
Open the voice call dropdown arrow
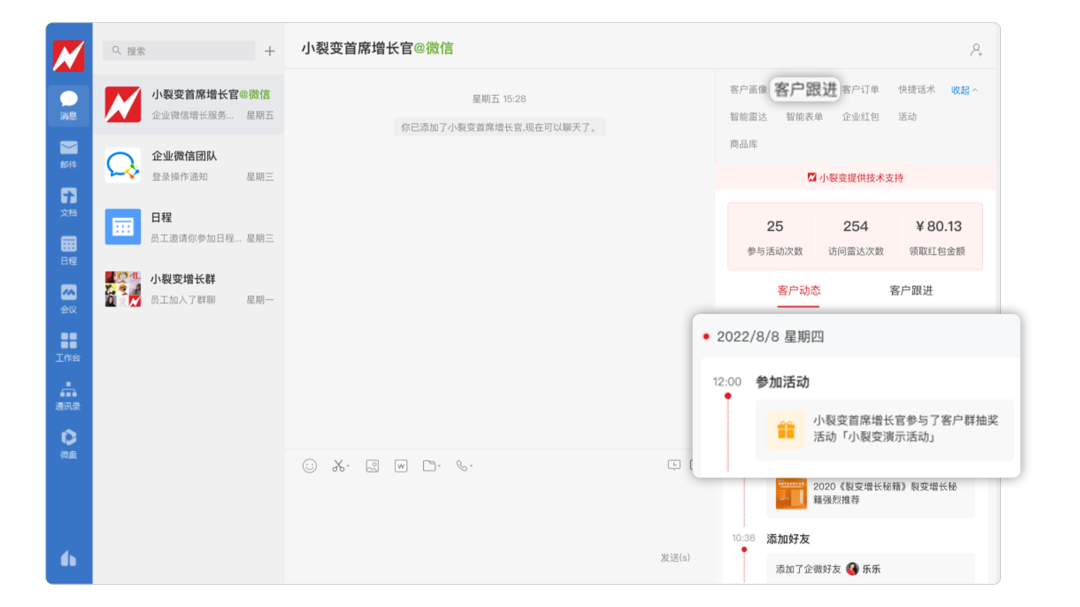click(x=472, y=465)
